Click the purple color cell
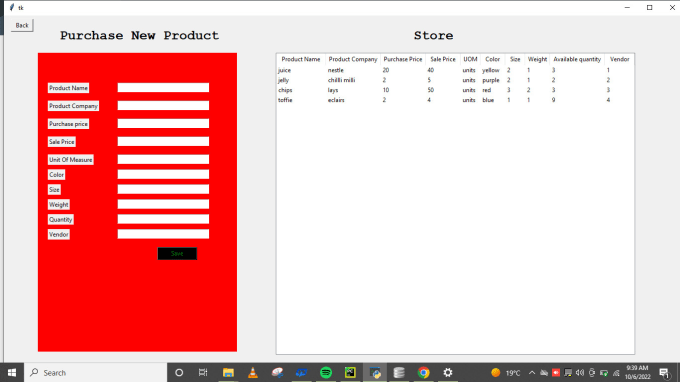Viewport: 680px width, 382px height. [x=491, y=80]
